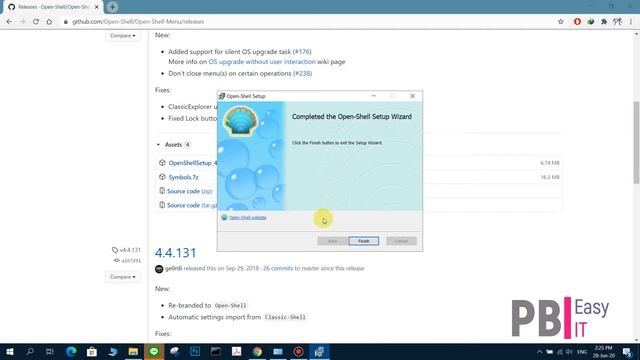Download the OpenShellSetup installer asset
The image size is (640, 360).
tap(193, 163)
